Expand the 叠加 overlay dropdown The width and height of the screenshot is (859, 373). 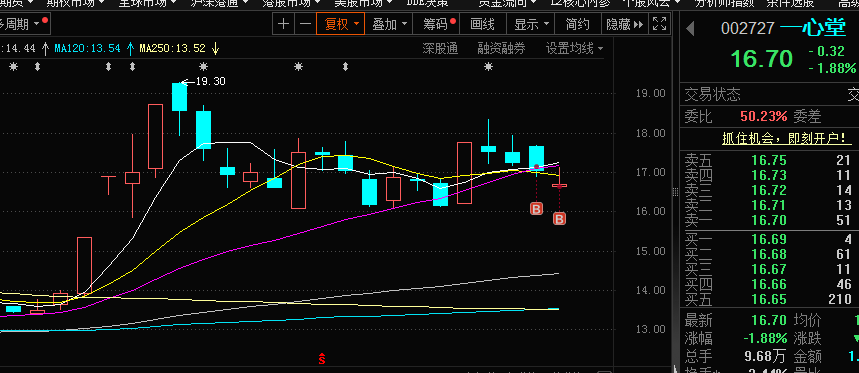pyautogui.click(x=390, y=24)
